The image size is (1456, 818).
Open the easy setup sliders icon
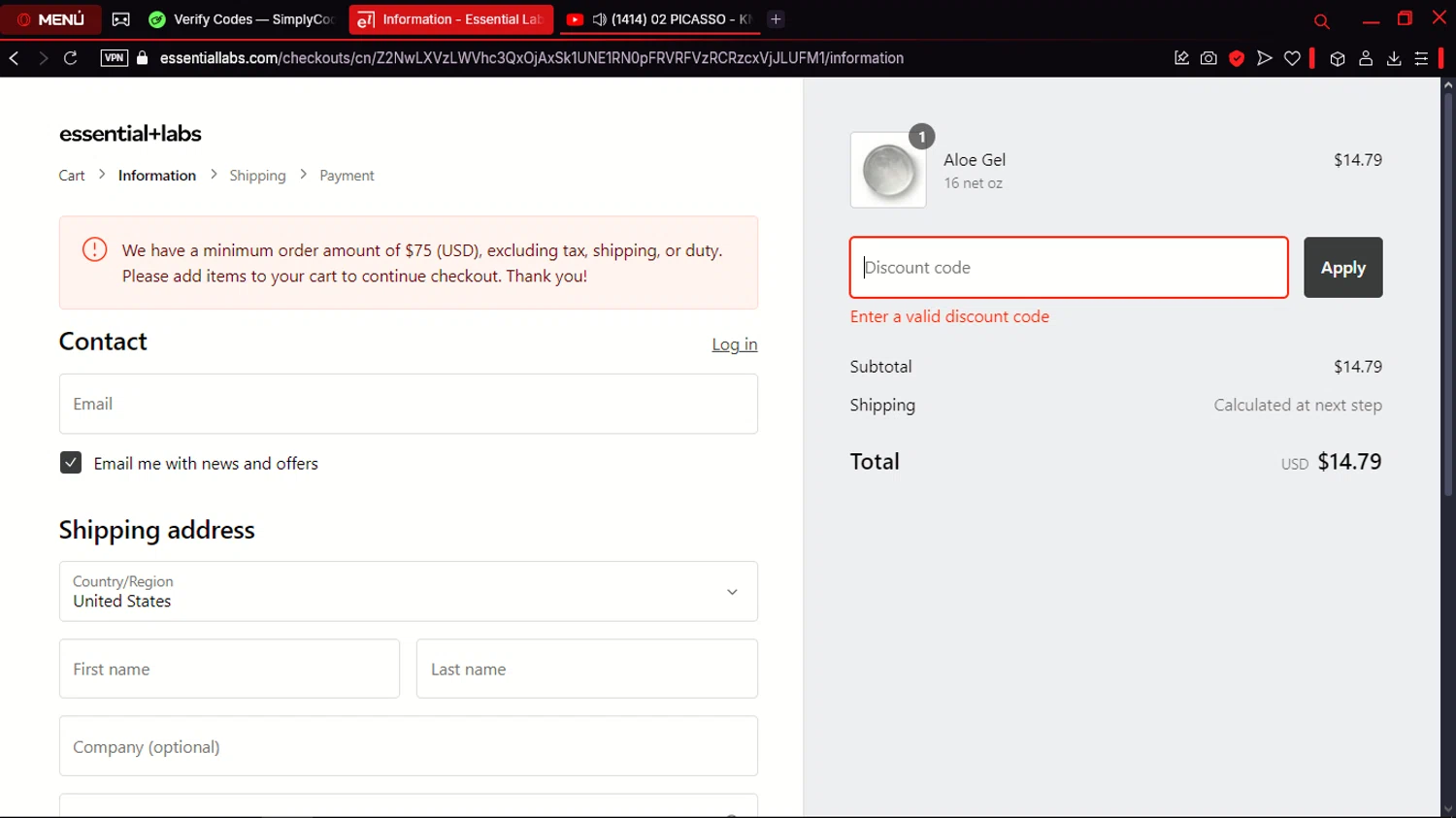pyautogui.click(x=1421, y=58)
